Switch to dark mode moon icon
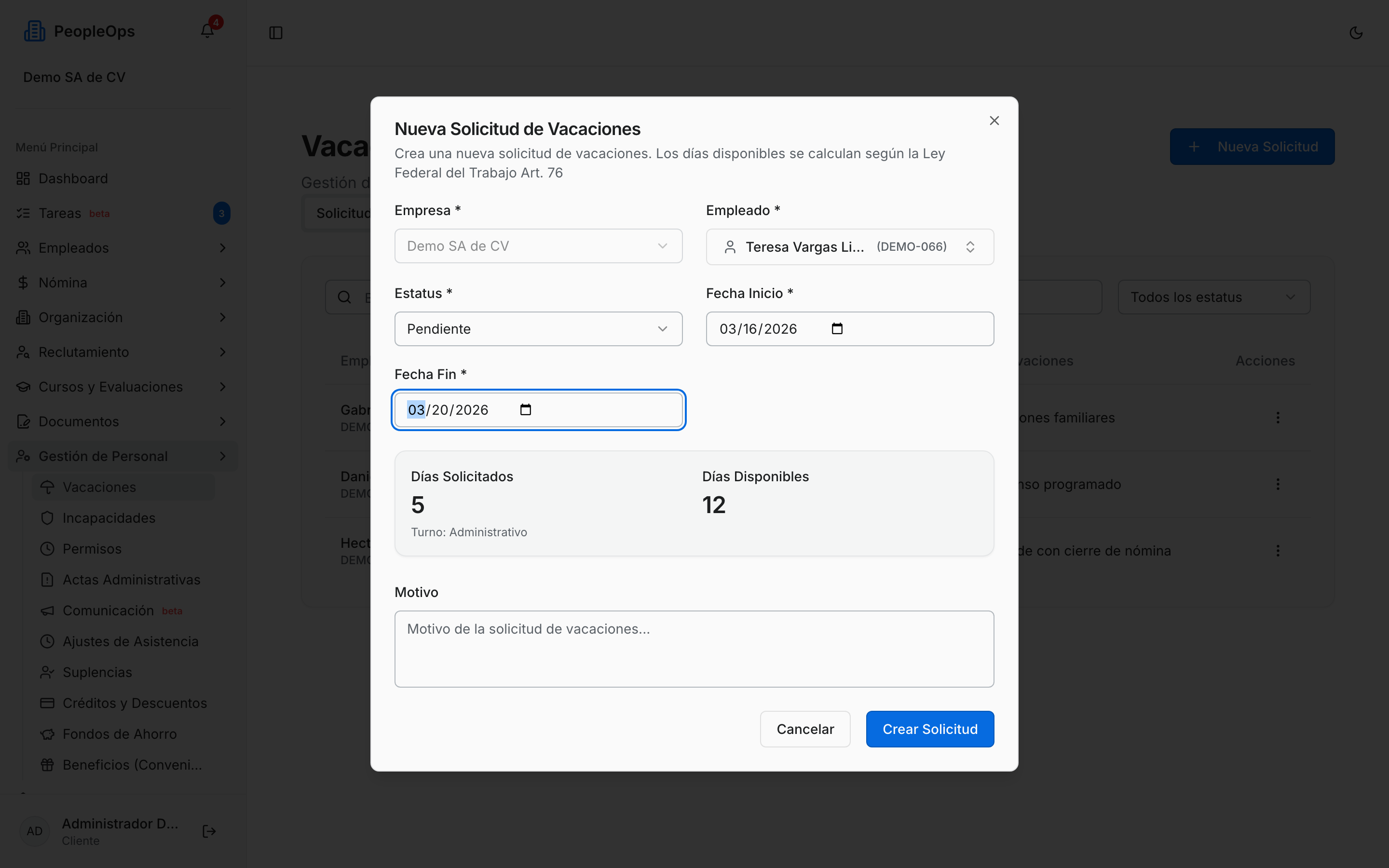Viewport: 1389px width, 868px height. [x=1356, y=33]
